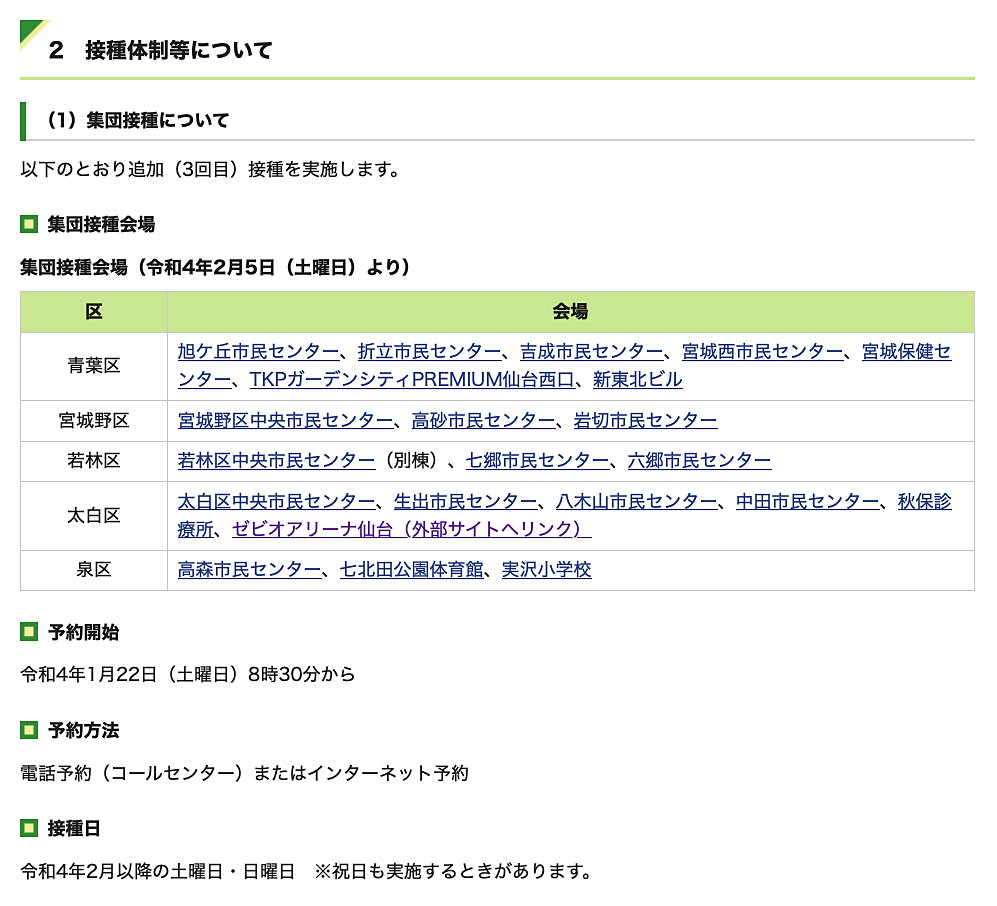
Task: Open the 実沢小学校 link
Action: 547,570
